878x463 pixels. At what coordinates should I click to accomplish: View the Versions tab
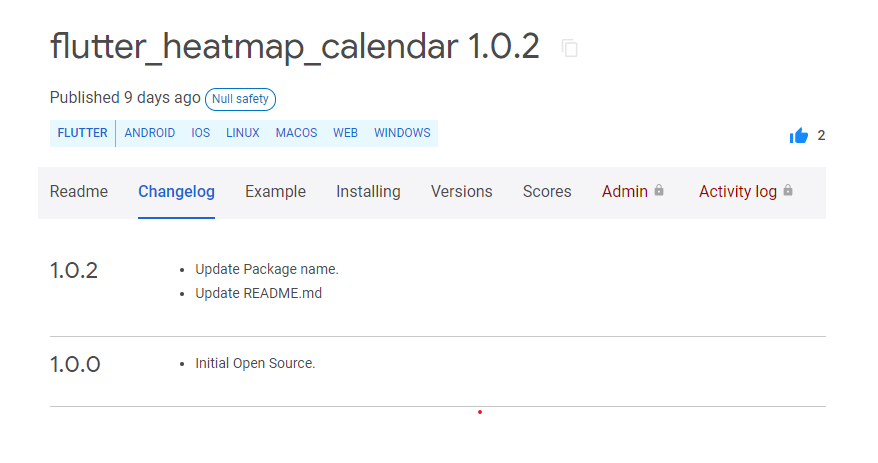(461, 192)
